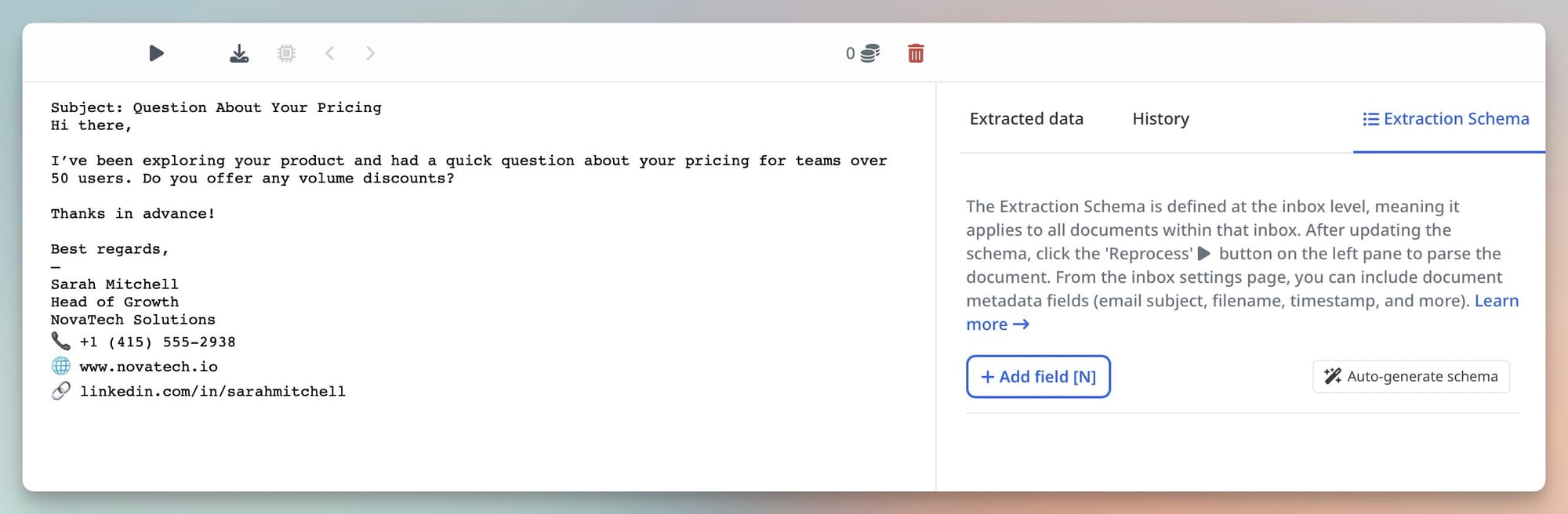The height and width of the screenshot is (514, 1568).
Task: Click the processor chip icon
Action: pyautogui.click(x=286, y=53)
